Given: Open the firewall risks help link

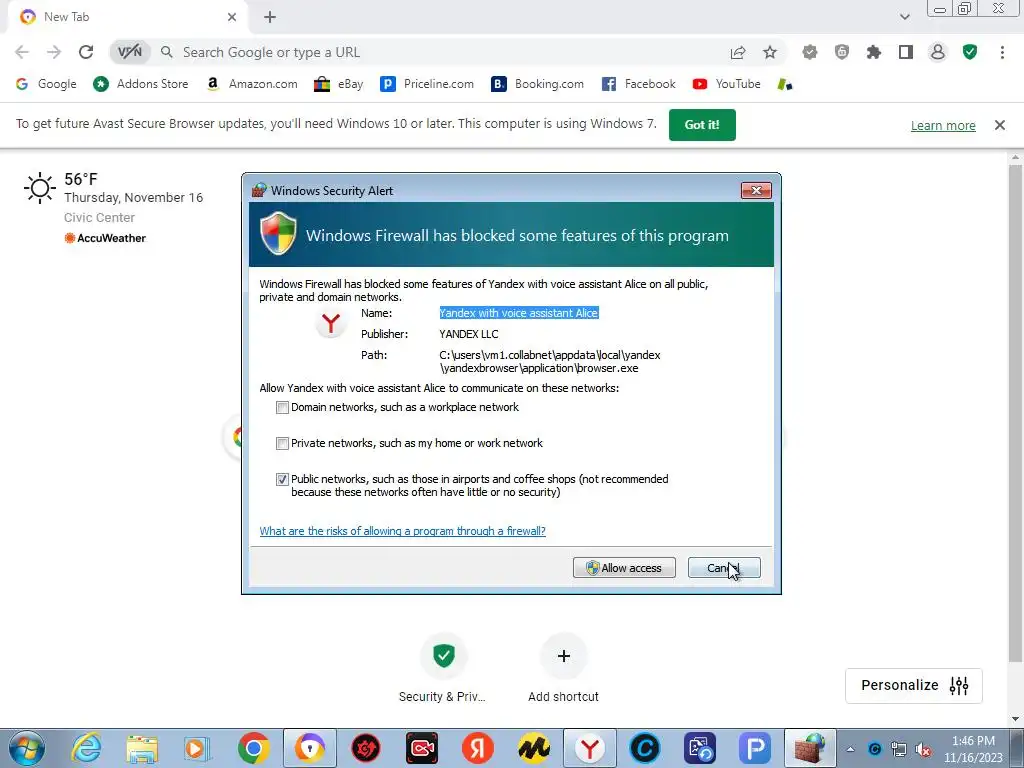Looking at the screenshot, I should point(402,531).
